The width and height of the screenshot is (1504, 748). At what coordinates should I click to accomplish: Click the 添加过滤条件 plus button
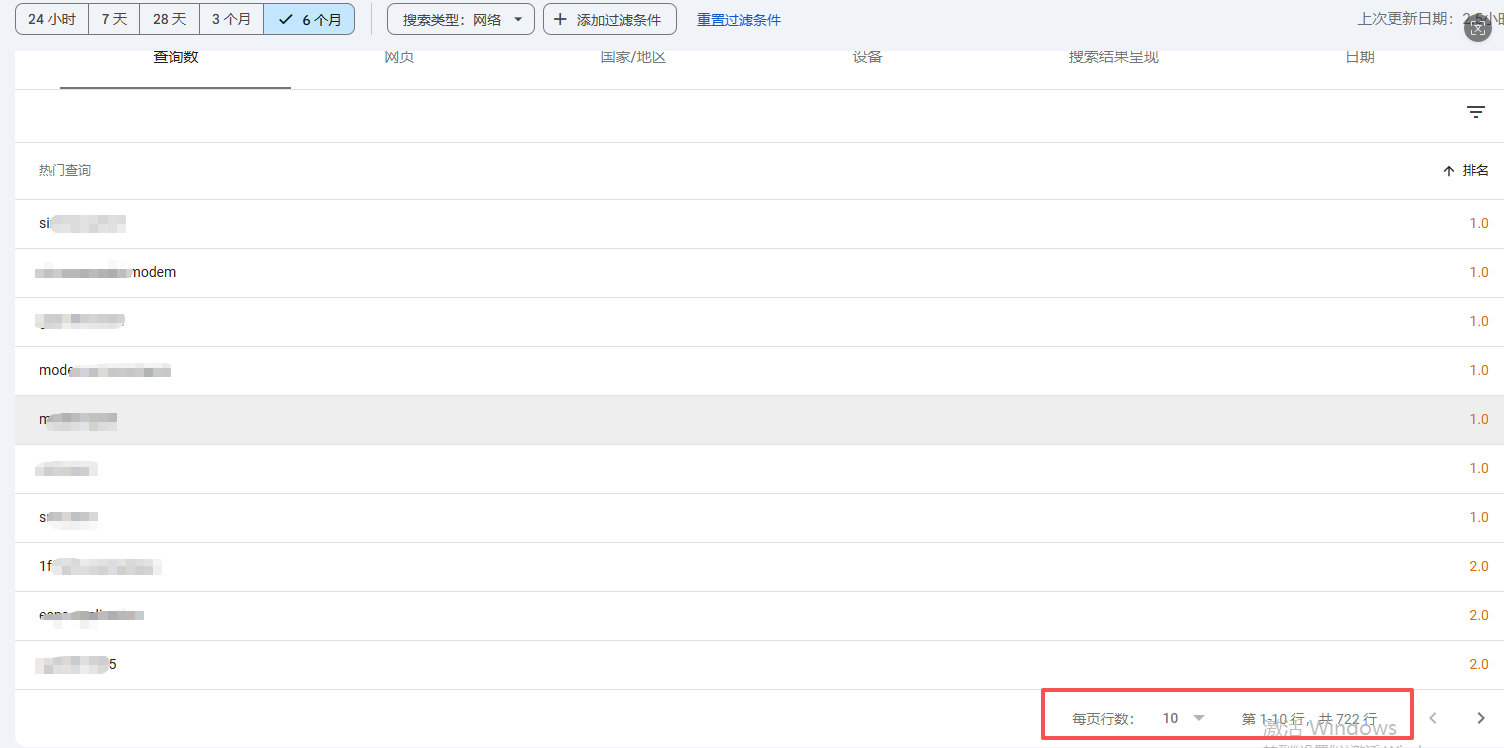[609, 20]
